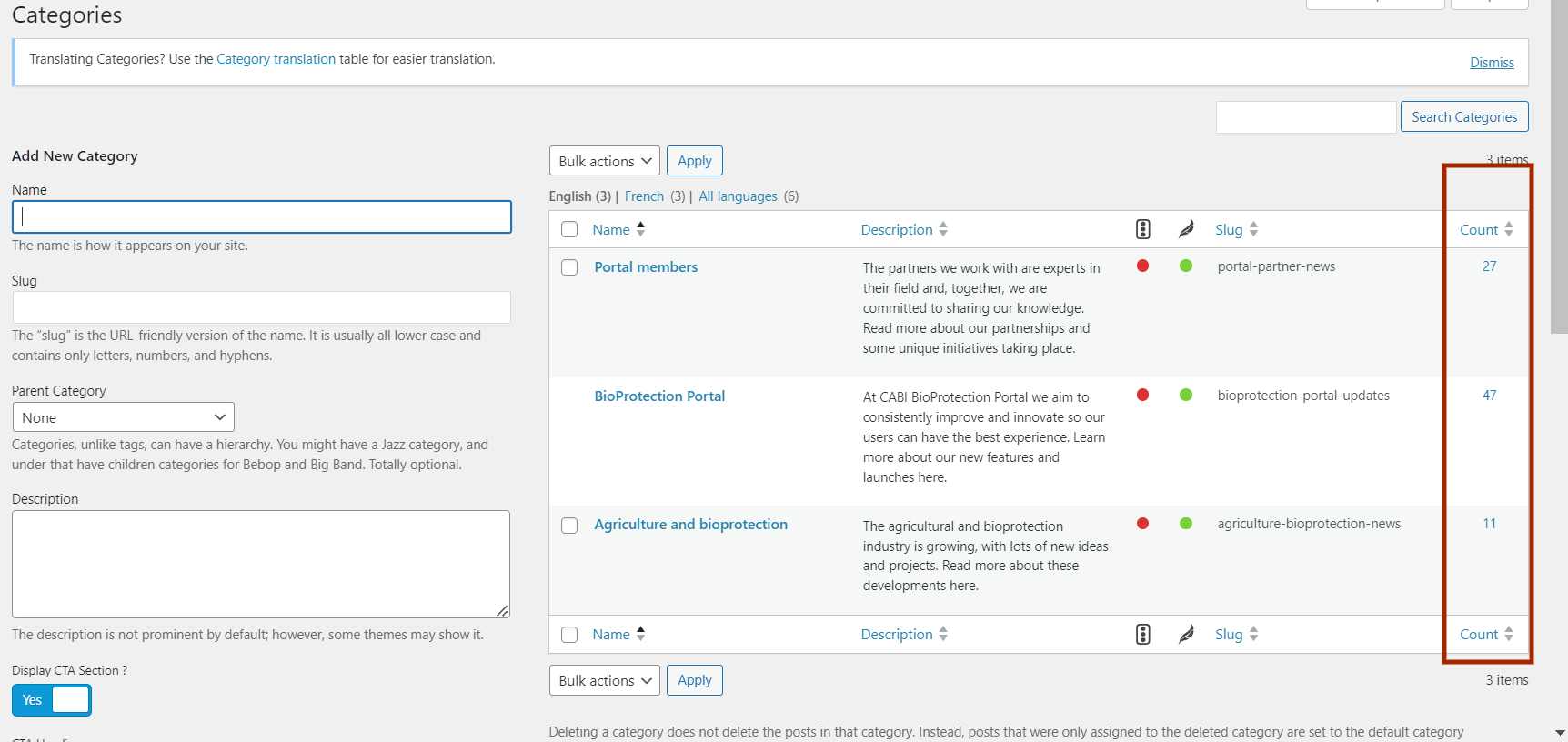Focus the category search input box
Screen dimensions: 1568x742
1306,117
